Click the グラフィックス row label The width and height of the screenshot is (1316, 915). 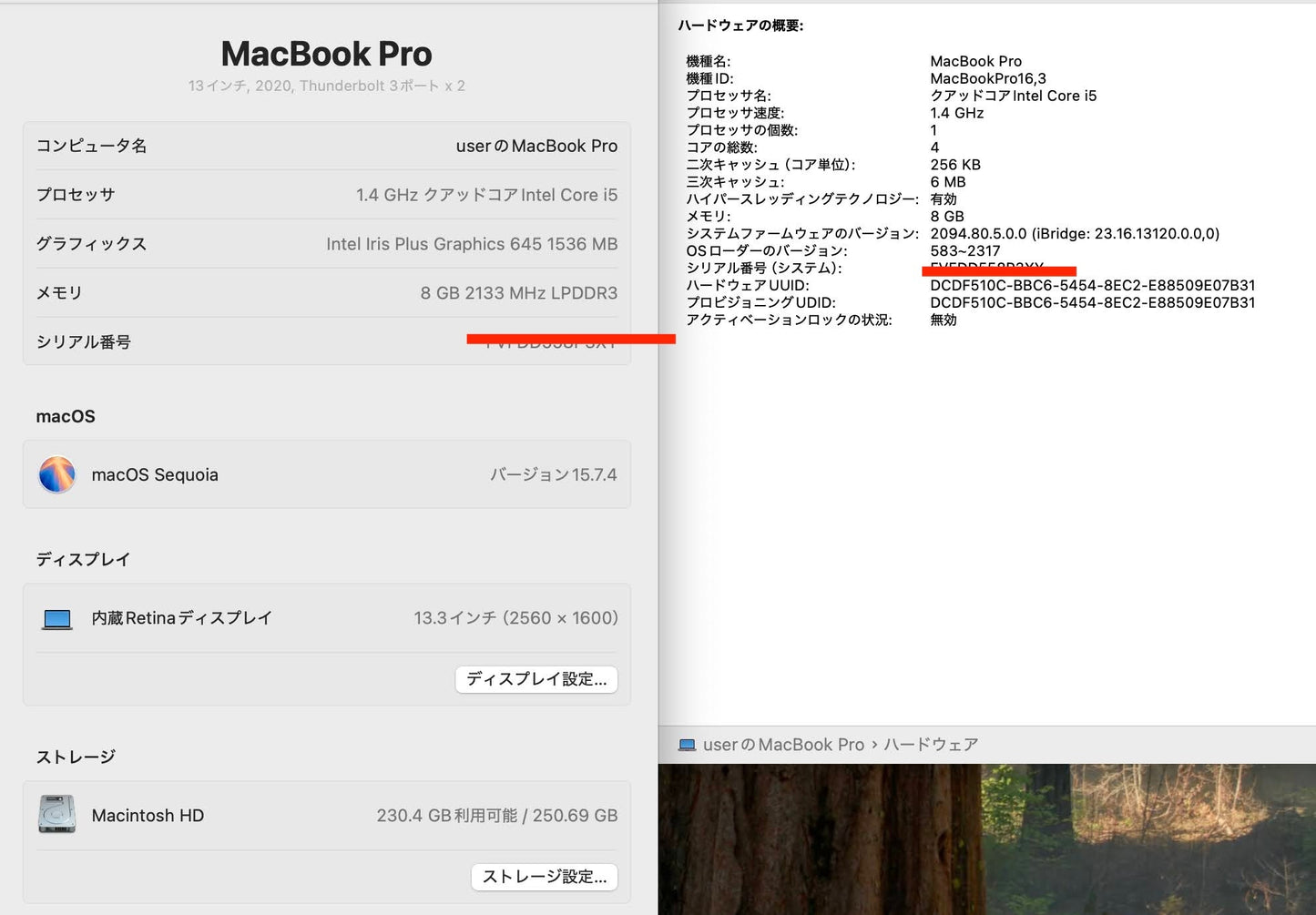pyautogui.click(x=91, y=244)
